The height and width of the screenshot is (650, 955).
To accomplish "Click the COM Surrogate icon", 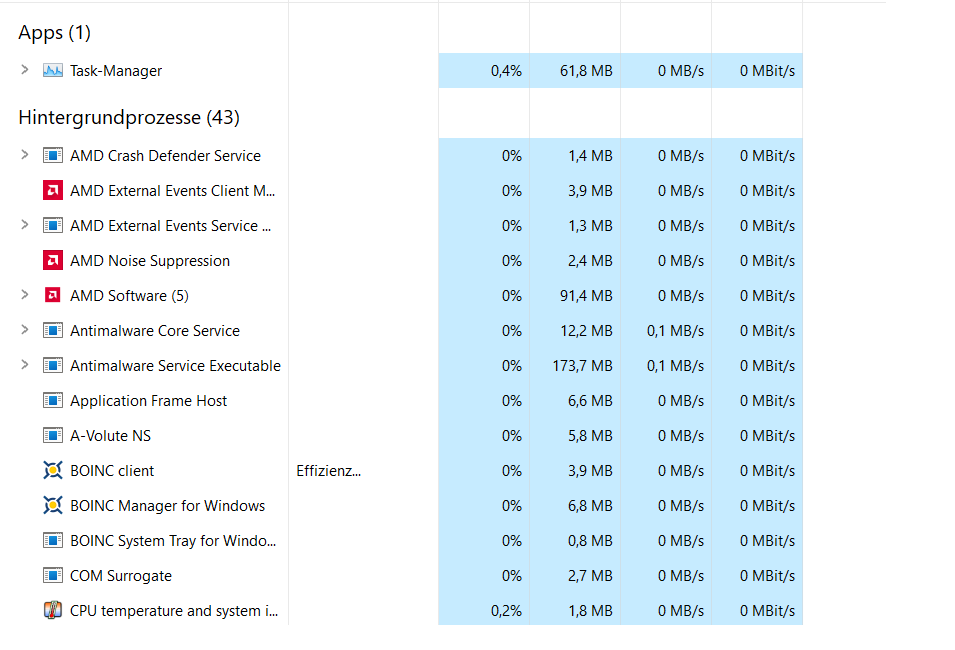I will 53,576.
